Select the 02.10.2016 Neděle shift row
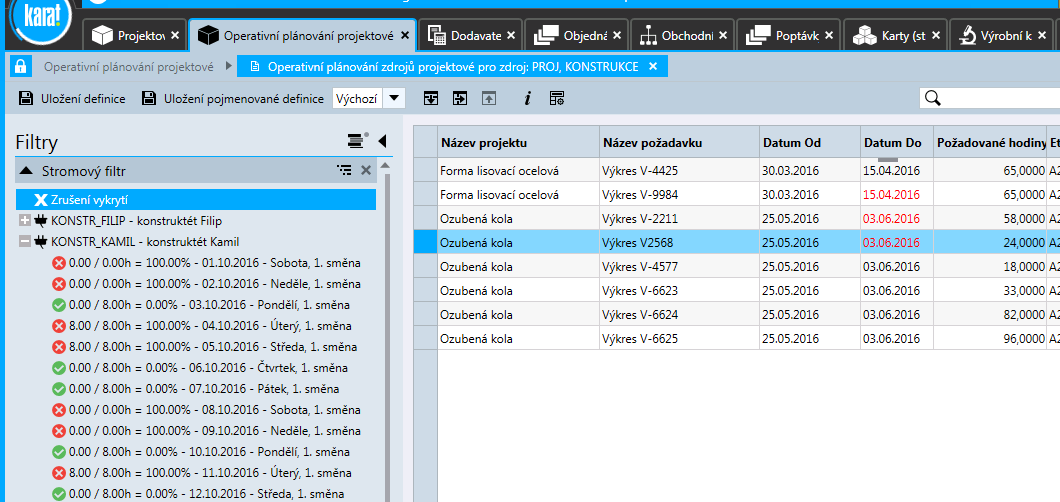 tap(206, 284)
